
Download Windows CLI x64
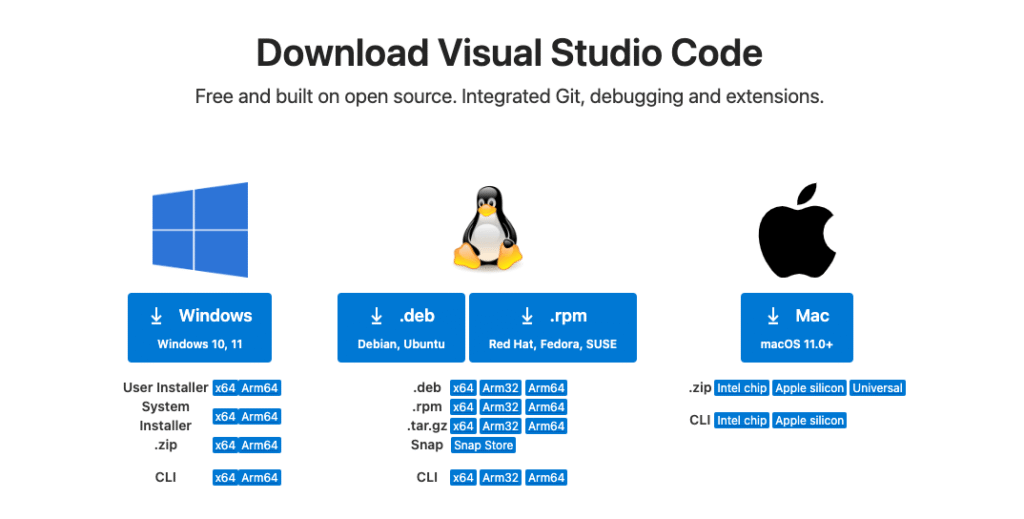coord(225,478)
